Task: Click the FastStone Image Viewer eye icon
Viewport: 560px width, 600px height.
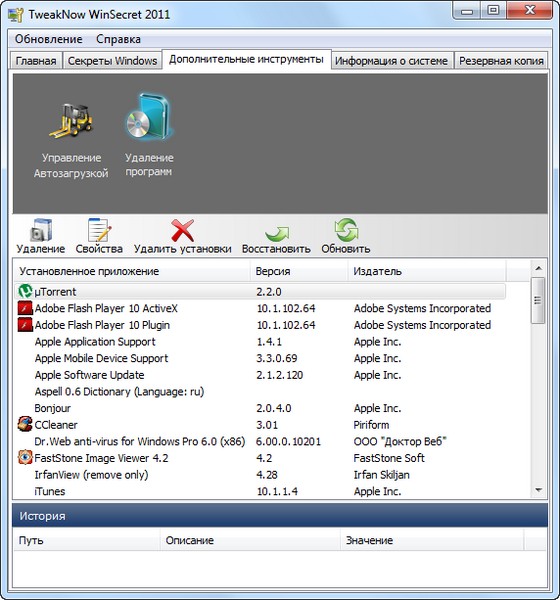Action: point(25,458)
